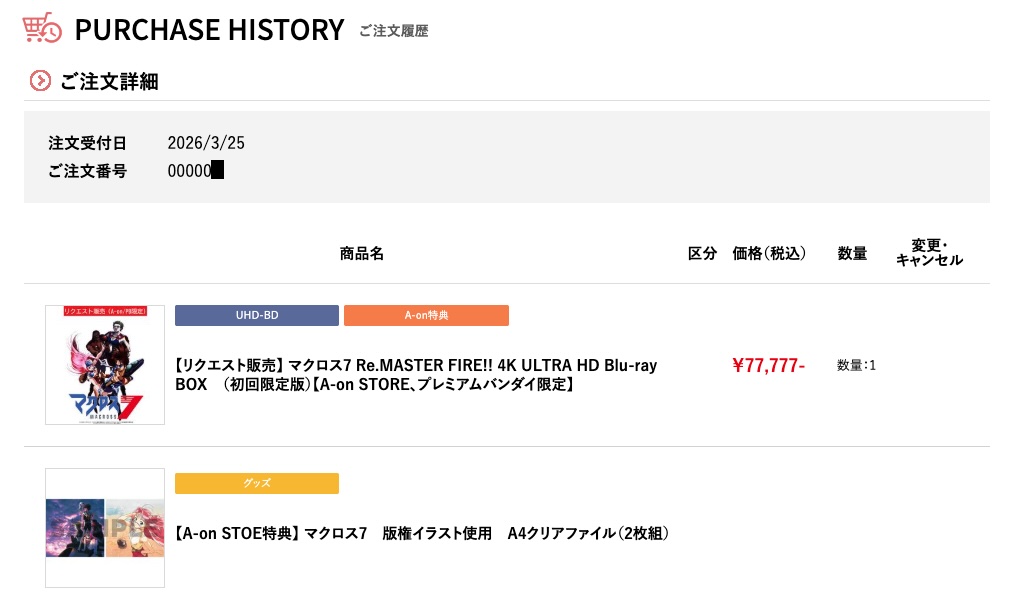Click the red circled arrow beside ご注文詳細
Screen dimensions: 1016x607
[x=40, y=81]
